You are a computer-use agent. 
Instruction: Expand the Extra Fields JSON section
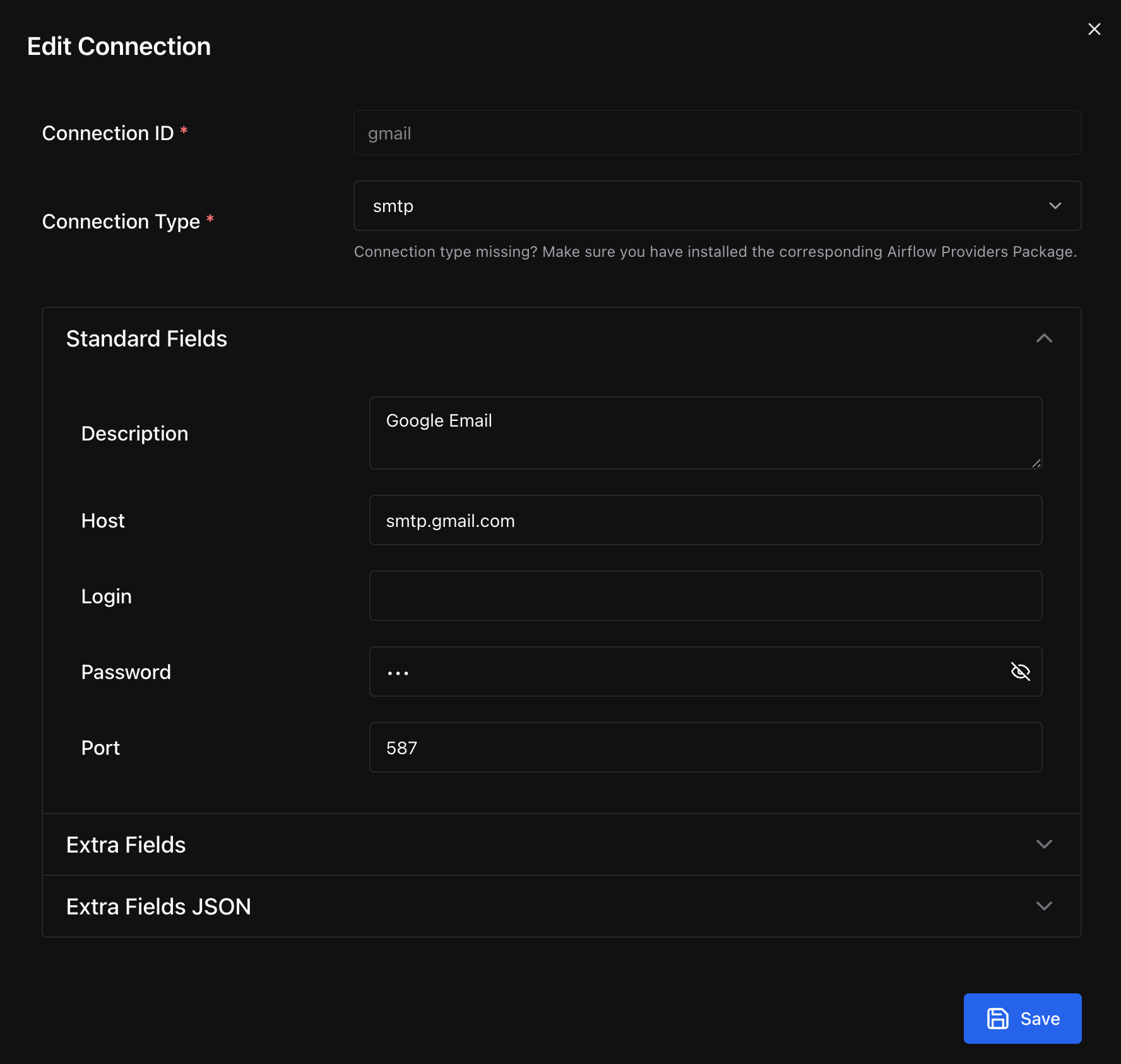562,906
